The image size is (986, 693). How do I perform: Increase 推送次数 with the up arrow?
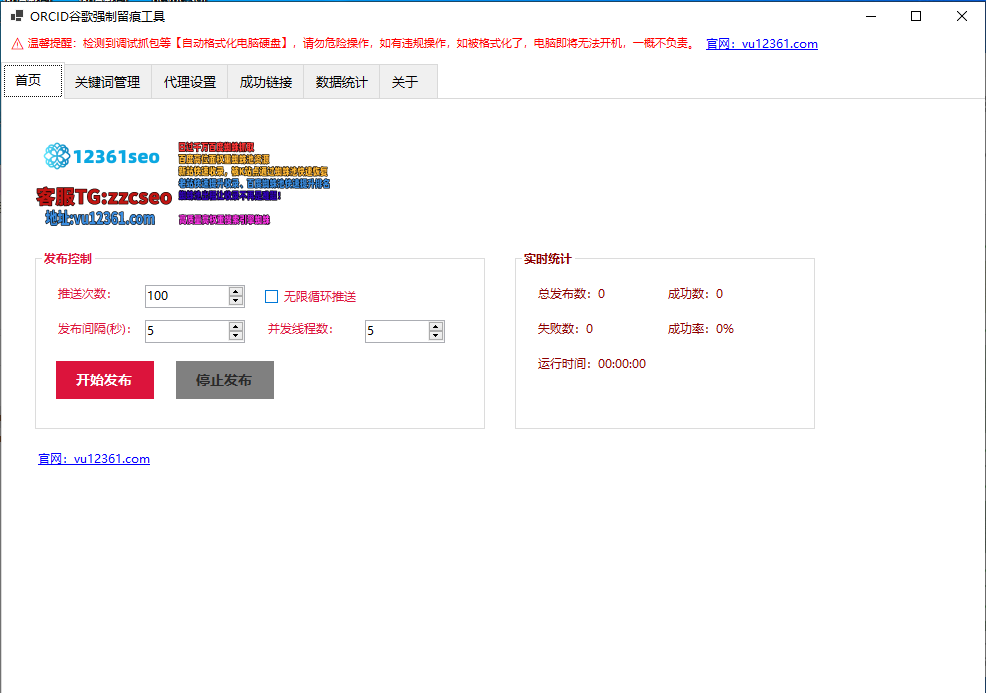(236, 291)
